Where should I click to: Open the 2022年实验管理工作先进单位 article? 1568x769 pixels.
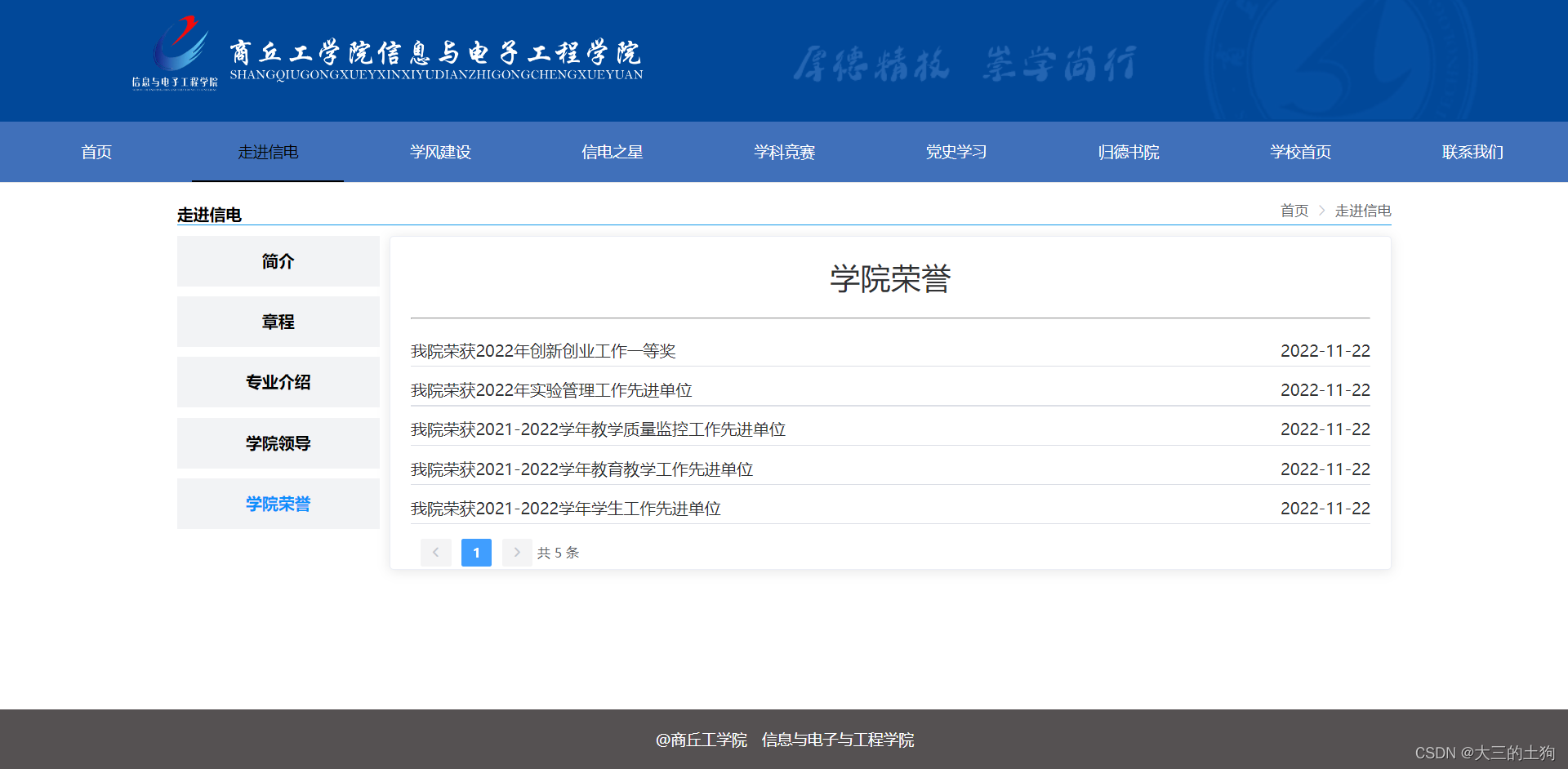pyautogui.click(x=551, y=390)
